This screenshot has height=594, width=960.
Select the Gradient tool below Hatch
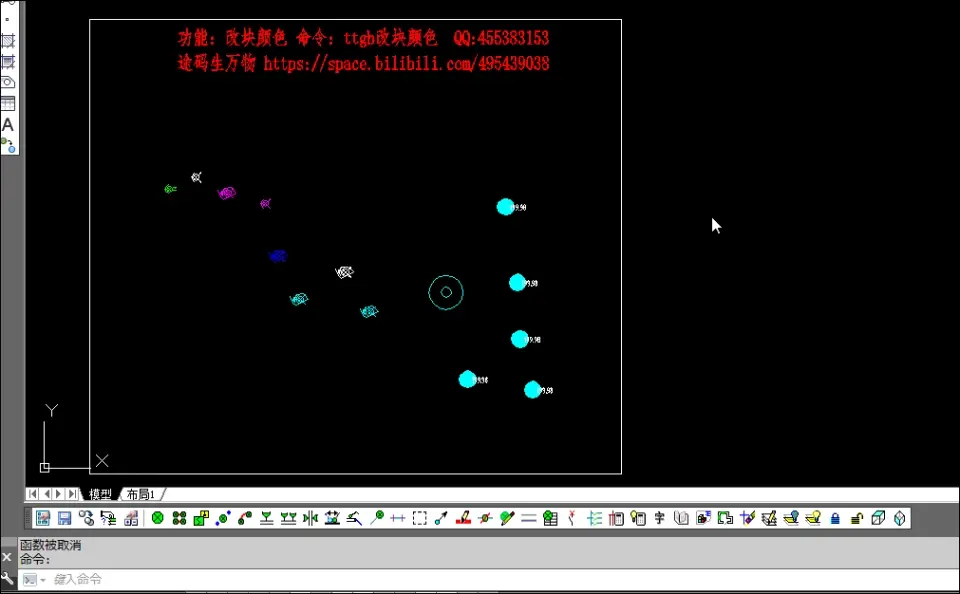coord(8,62)
